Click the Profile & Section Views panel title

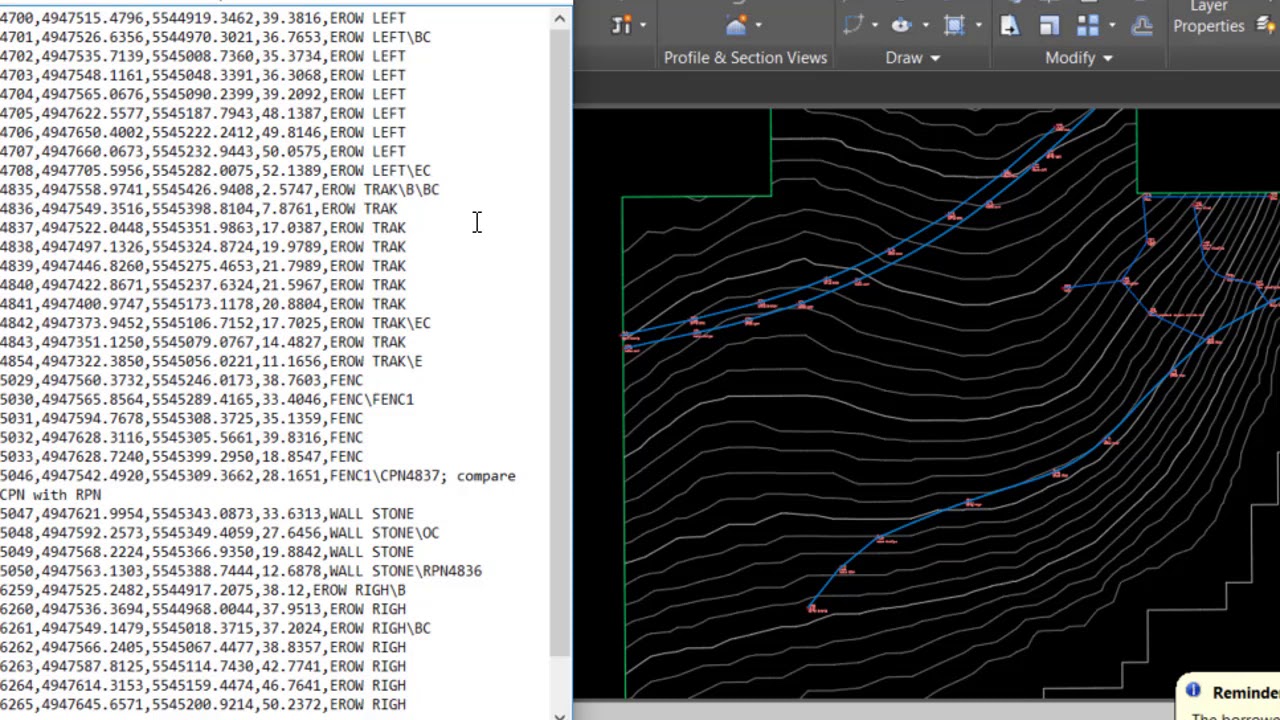click(x=745, y=58)
